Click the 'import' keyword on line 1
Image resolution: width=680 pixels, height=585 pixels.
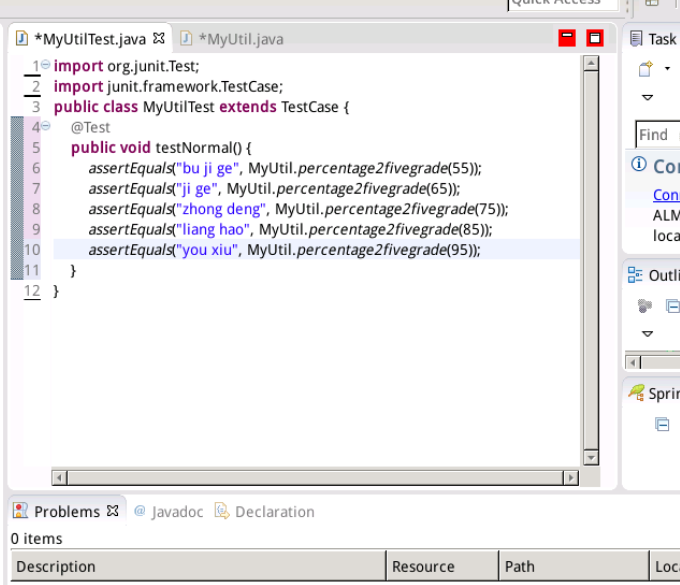point(78,66)
